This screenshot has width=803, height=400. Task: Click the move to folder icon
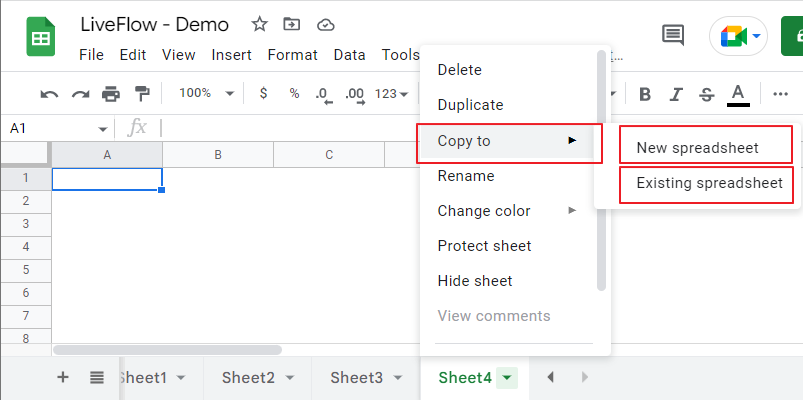292,24
